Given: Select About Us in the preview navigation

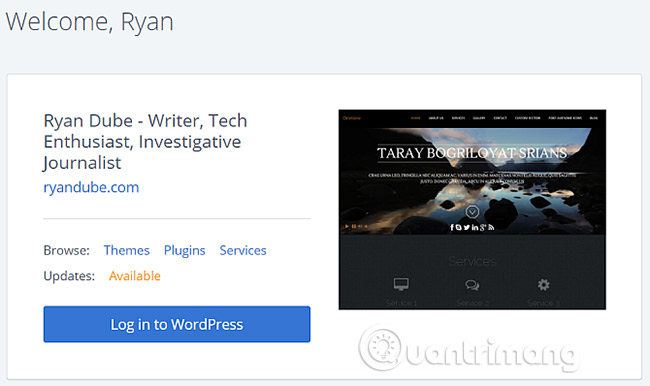Looking at the screenshot, I should (x=436, y=118).
